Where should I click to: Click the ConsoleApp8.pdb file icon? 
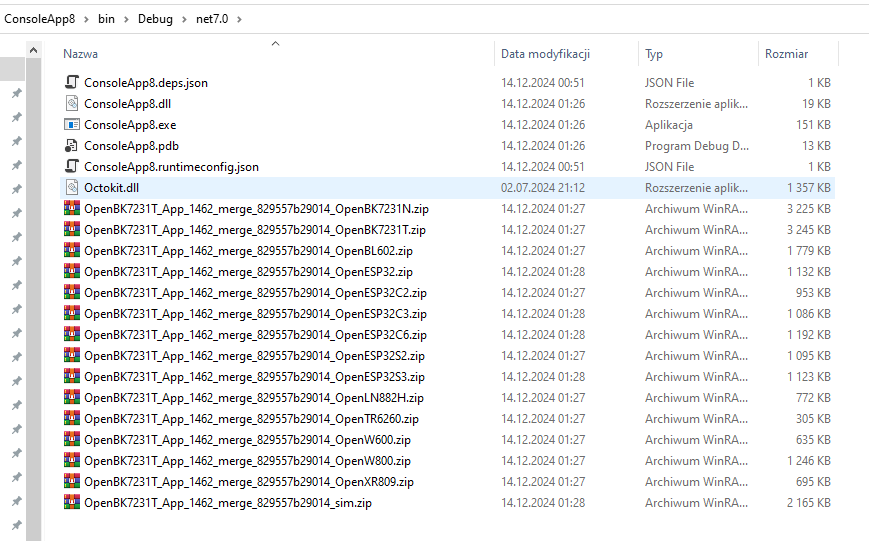[72, 146]
